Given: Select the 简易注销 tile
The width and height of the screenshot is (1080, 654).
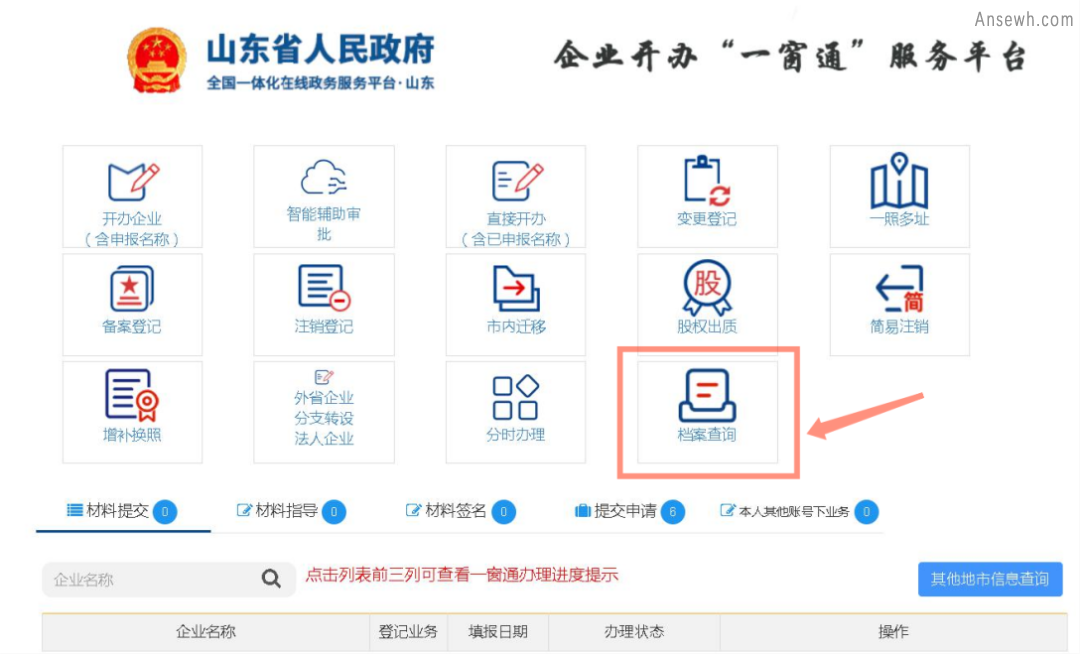Looking at the screenshot, I should (x=900, y=305).
